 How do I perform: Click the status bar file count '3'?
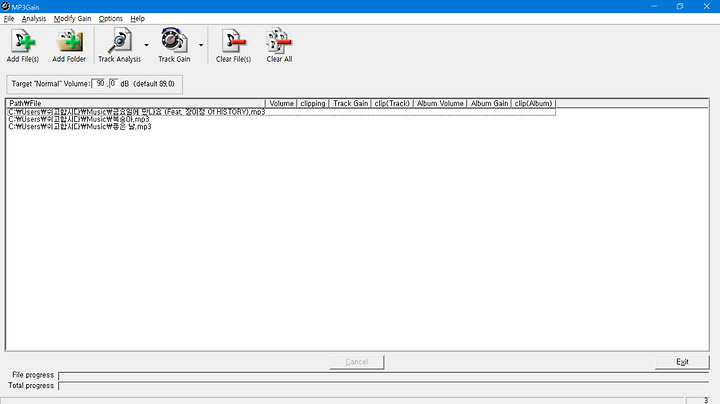[x=706, y=400]
